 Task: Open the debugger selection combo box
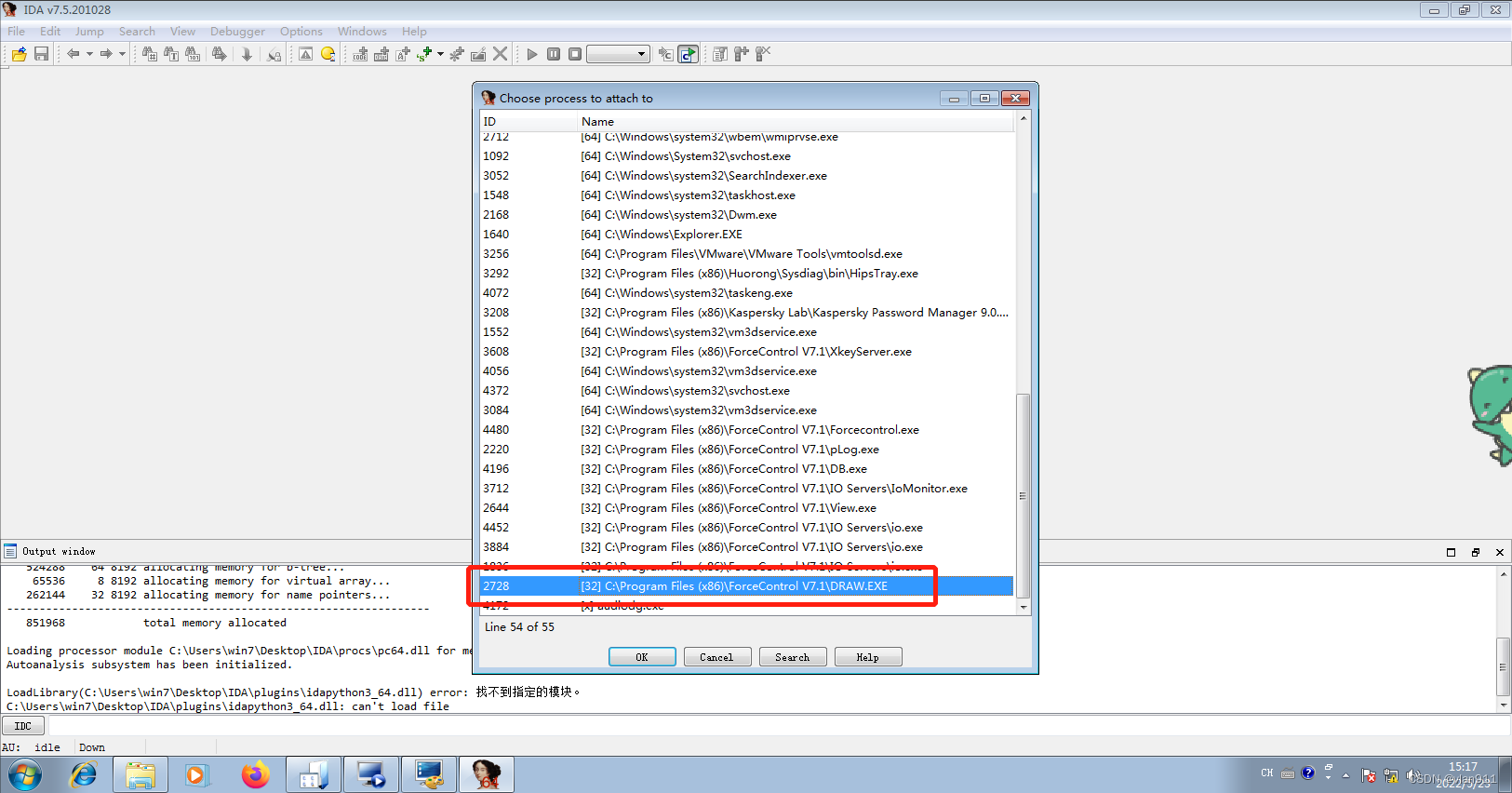click(x=619, y=54)
